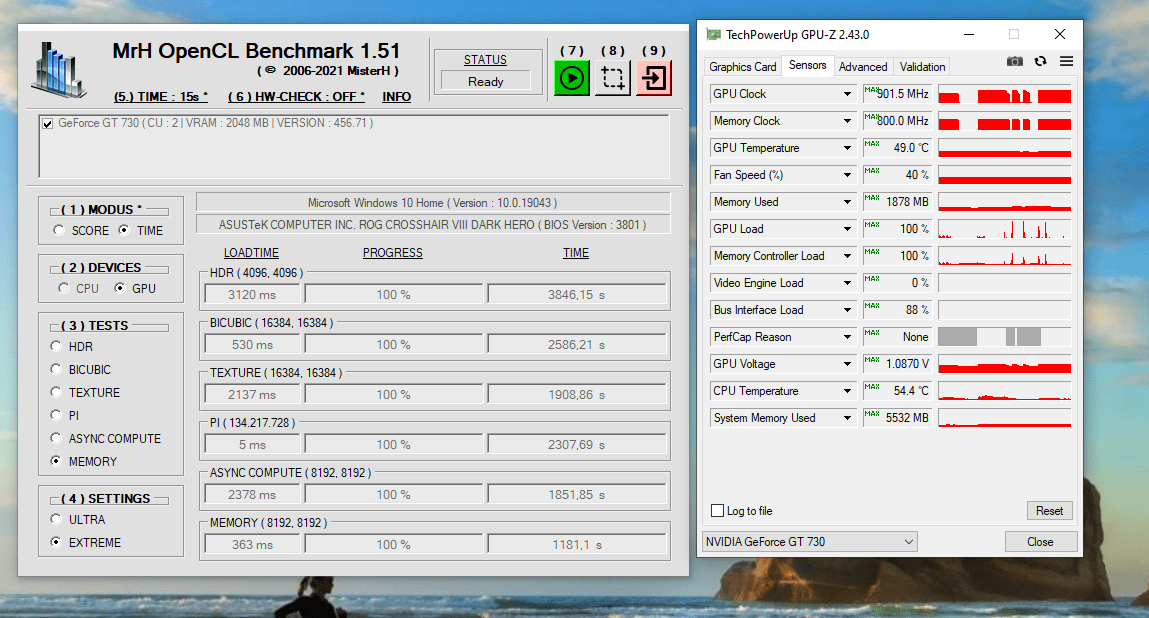
Task: Click the GPU Clock sensor graph
Action: click(1005, 94)
